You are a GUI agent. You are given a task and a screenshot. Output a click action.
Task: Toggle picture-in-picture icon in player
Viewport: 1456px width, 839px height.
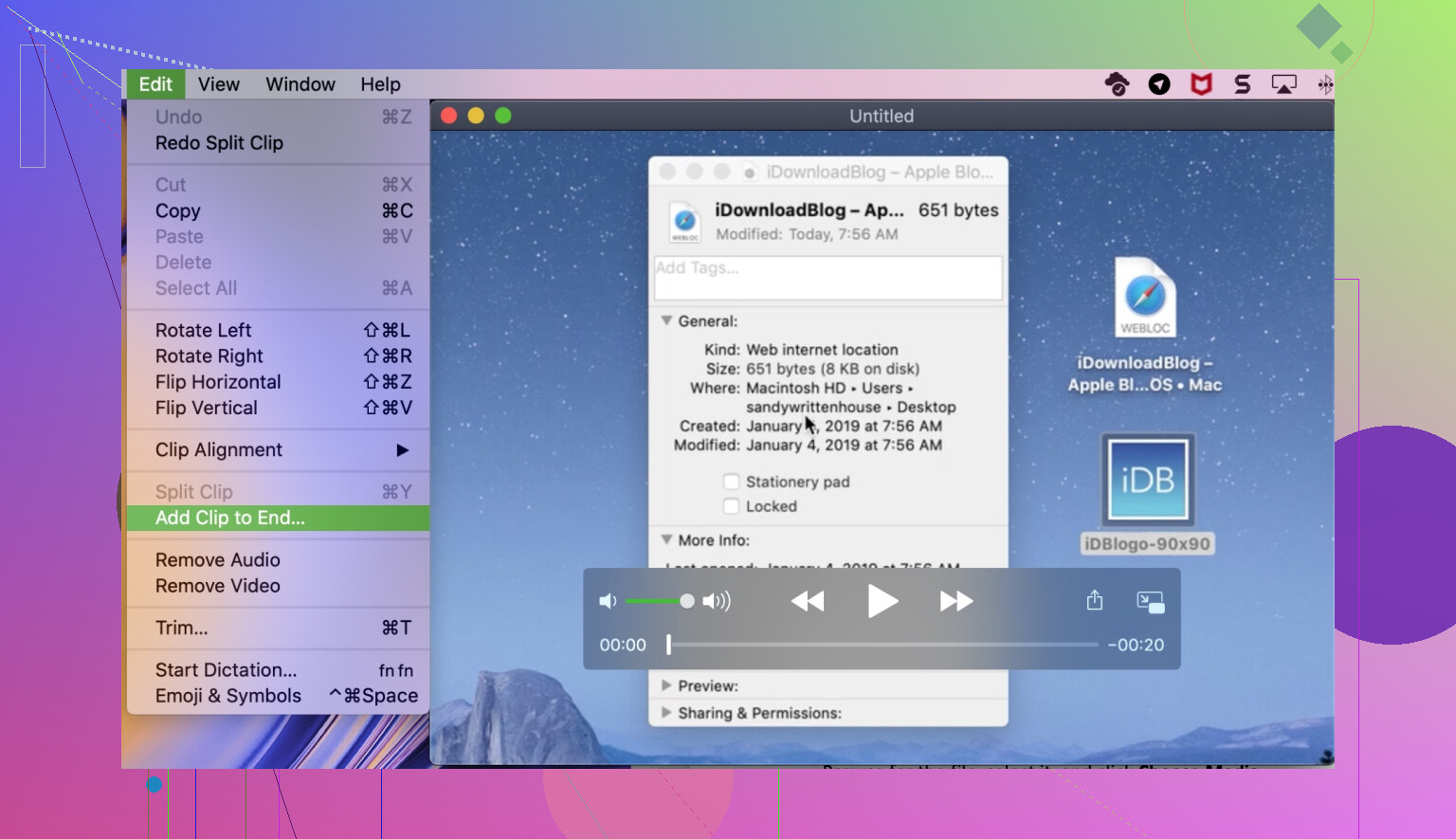(x=1150, y=602)
